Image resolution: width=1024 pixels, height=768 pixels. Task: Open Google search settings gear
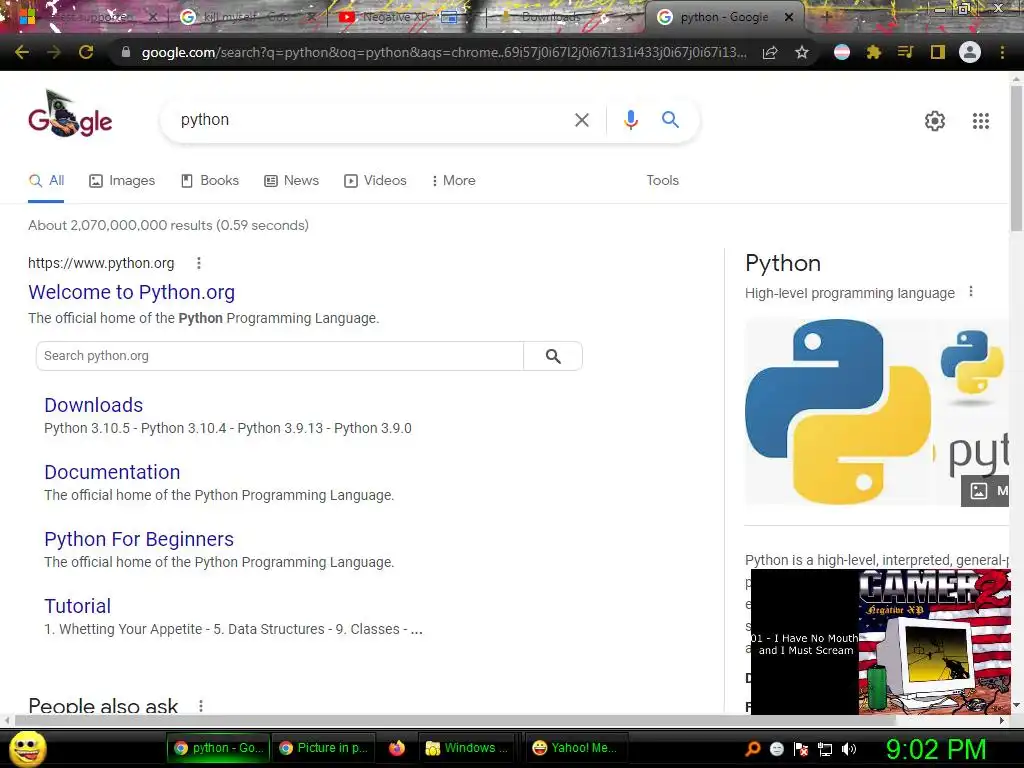point(935,121)
